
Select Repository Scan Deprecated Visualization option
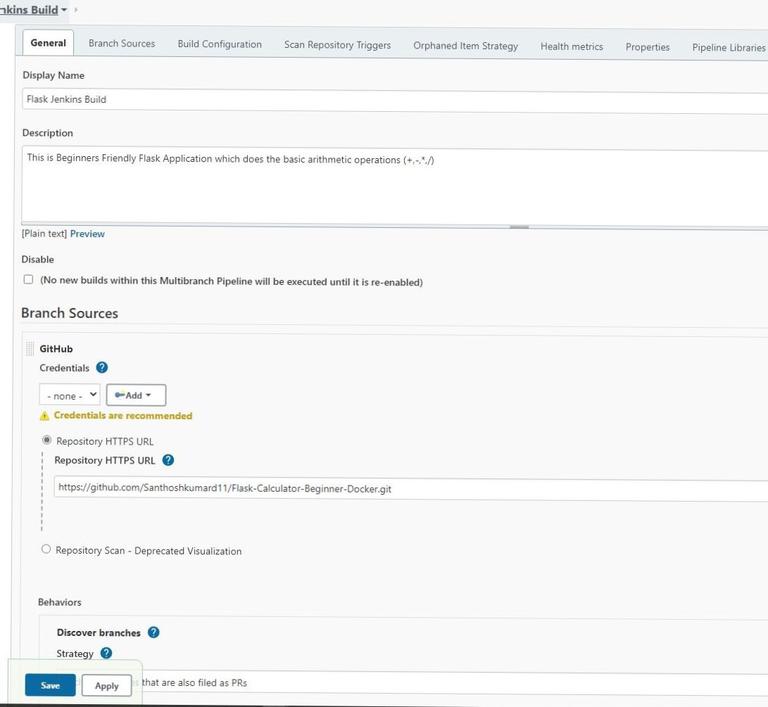coord(46,549)
